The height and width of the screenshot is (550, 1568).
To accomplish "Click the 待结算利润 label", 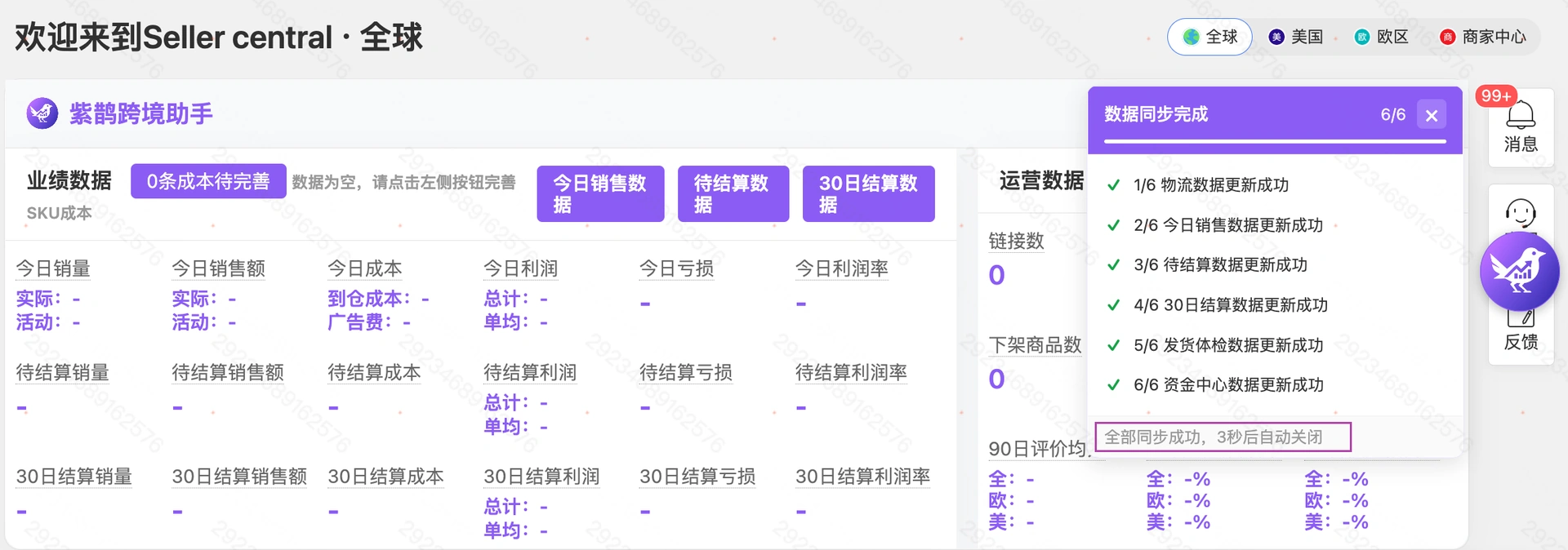I will tap(530, 373).
